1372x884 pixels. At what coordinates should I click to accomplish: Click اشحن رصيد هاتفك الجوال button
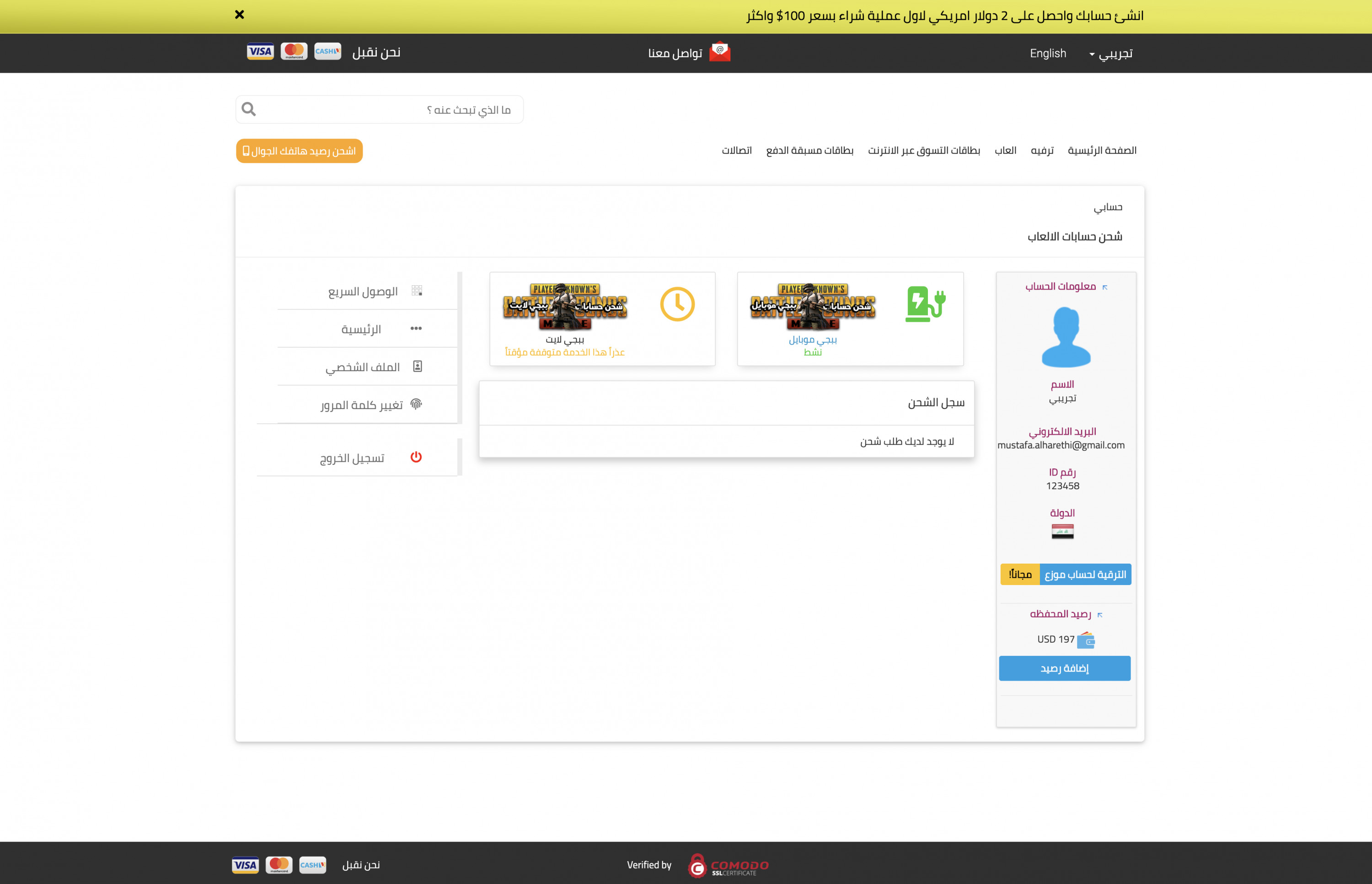[x=299, y=151]
